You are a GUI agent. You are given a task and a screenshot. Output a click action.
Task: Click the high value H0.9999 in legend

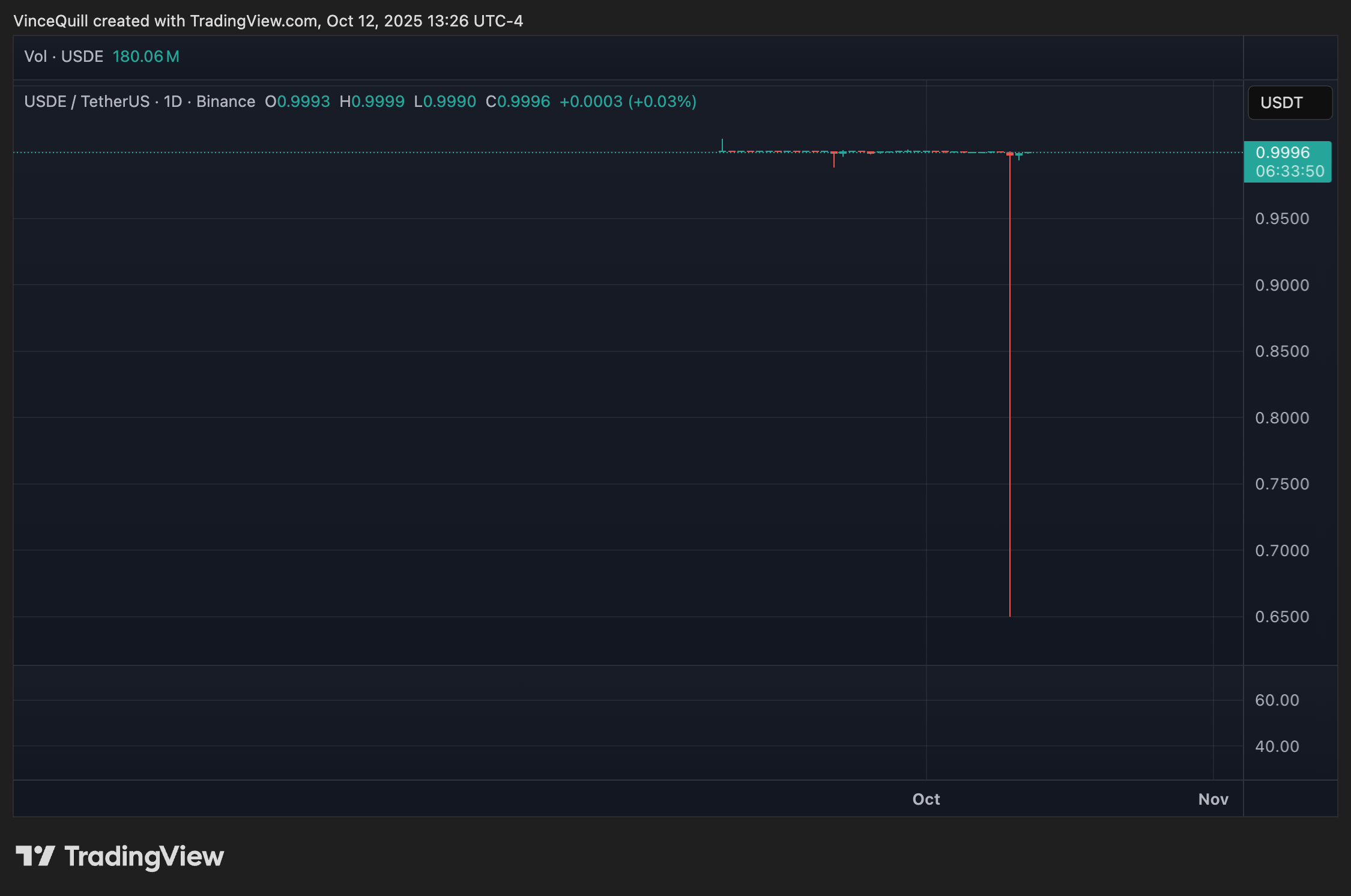pos(372,102)
